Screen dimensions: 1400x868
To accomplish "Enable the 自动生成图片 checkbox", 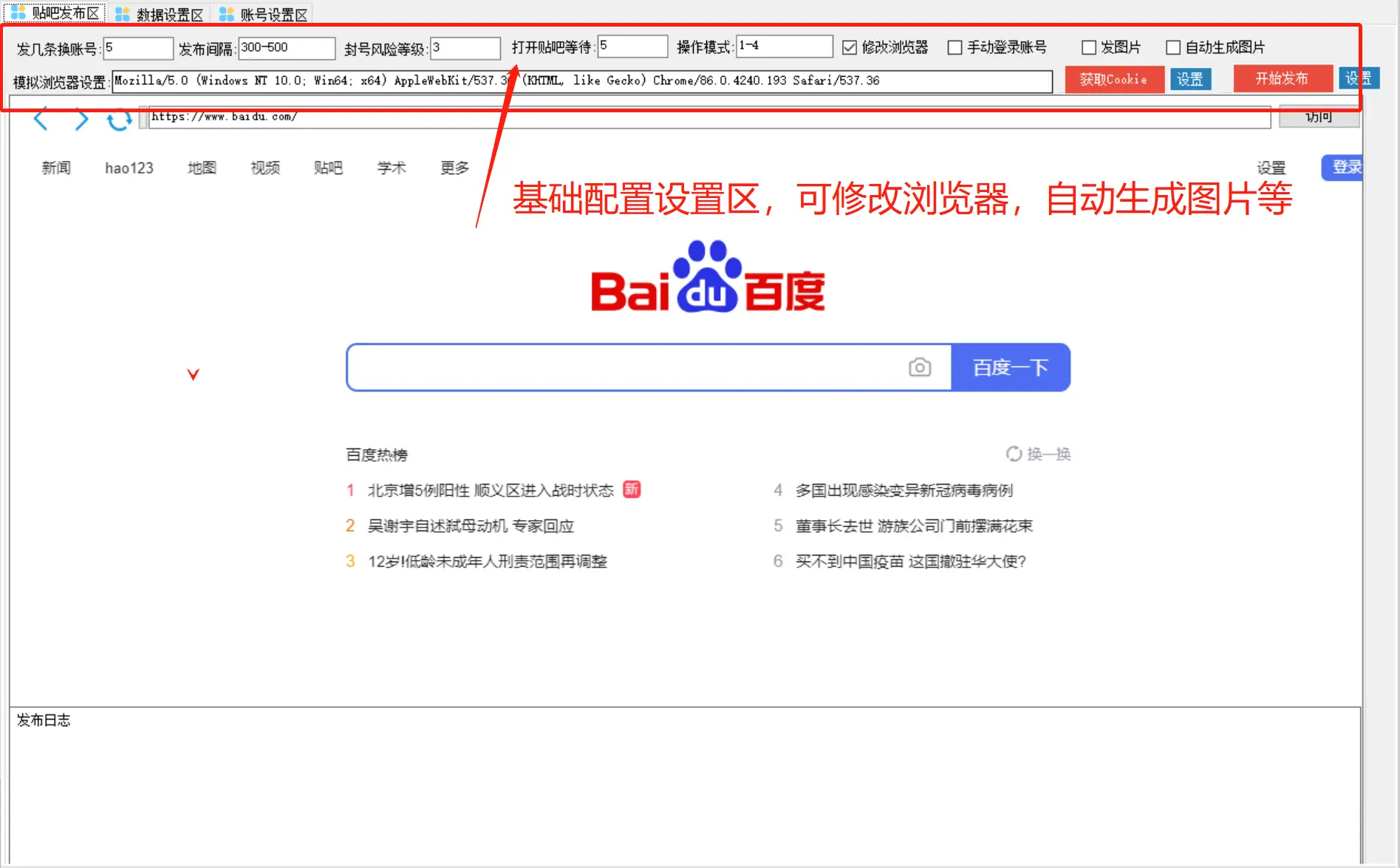I will (x=1172, y=47).
